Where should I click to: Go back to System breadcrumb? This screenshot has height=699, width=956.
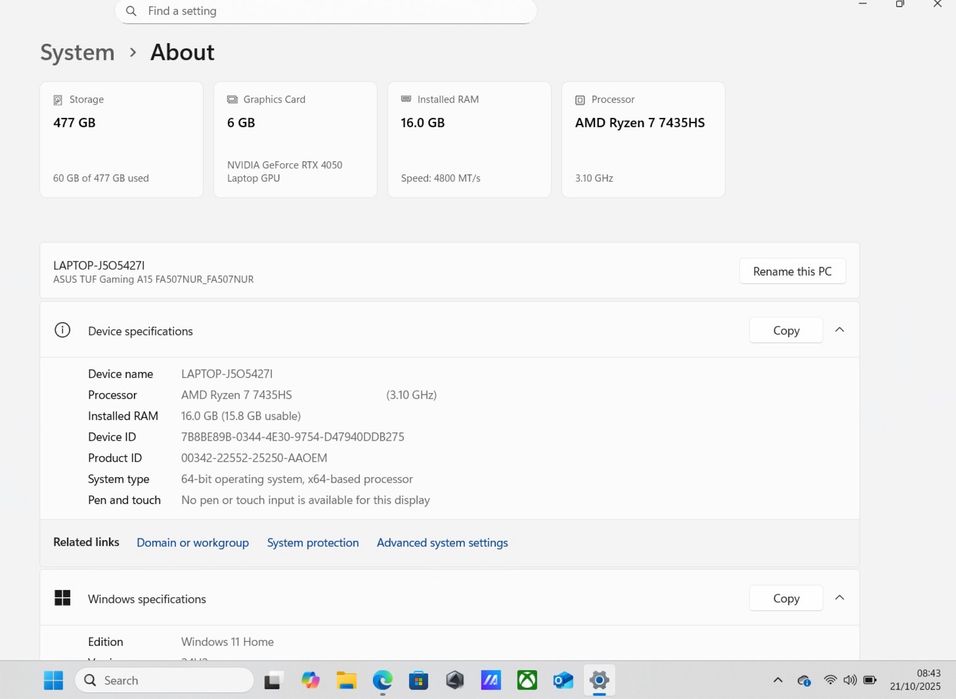77,52
